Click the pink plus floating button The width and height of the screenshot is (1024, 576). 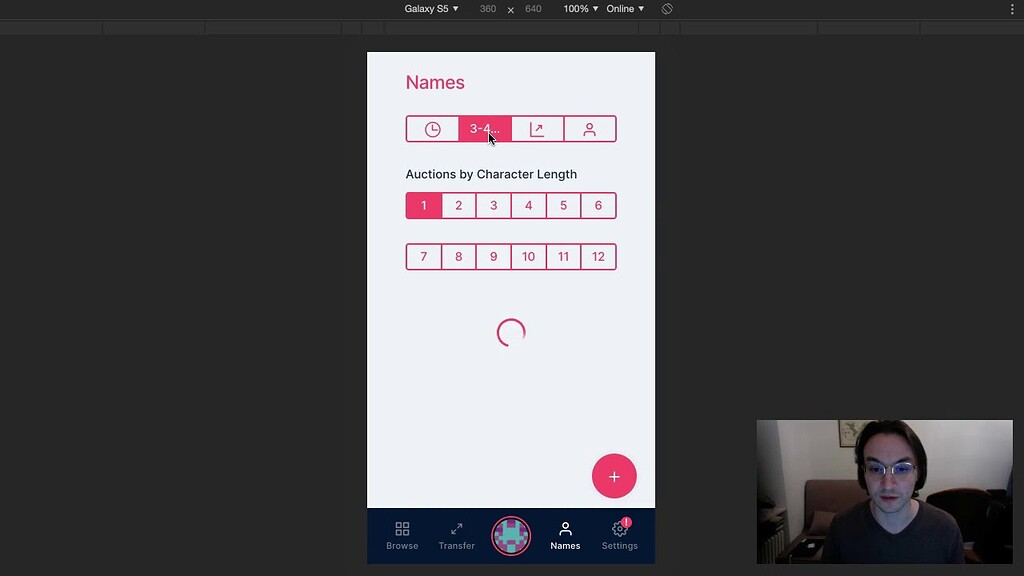click(614, 476)
